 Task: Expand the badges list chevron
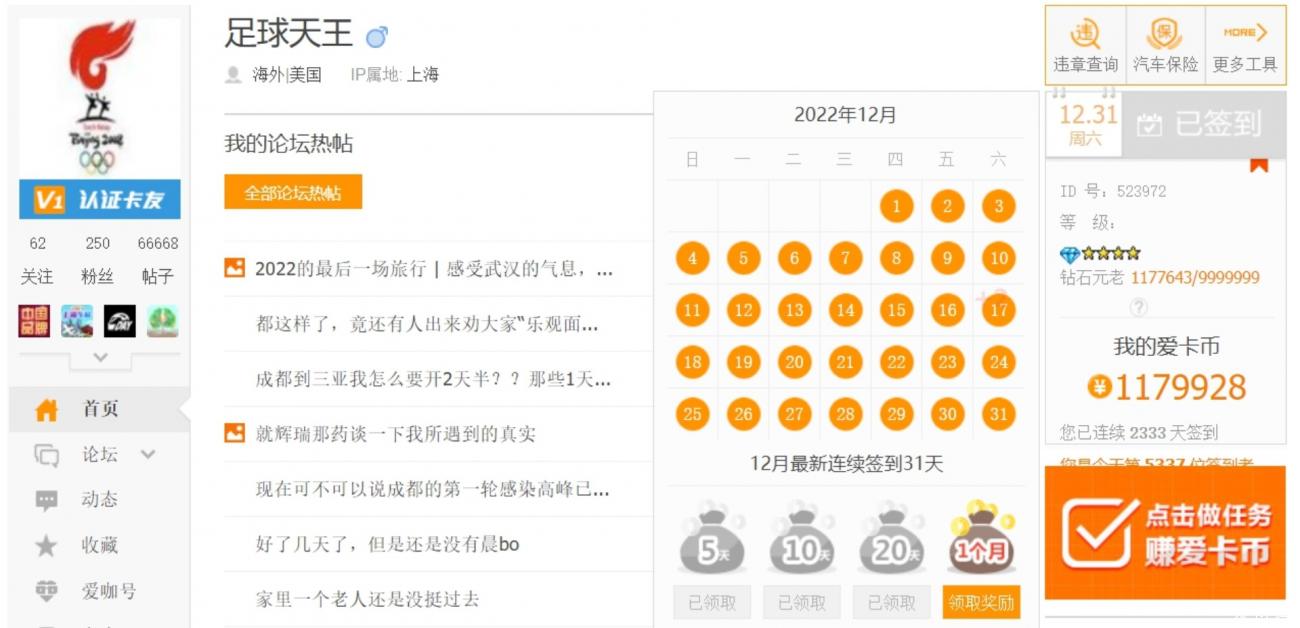pos(99,356)
